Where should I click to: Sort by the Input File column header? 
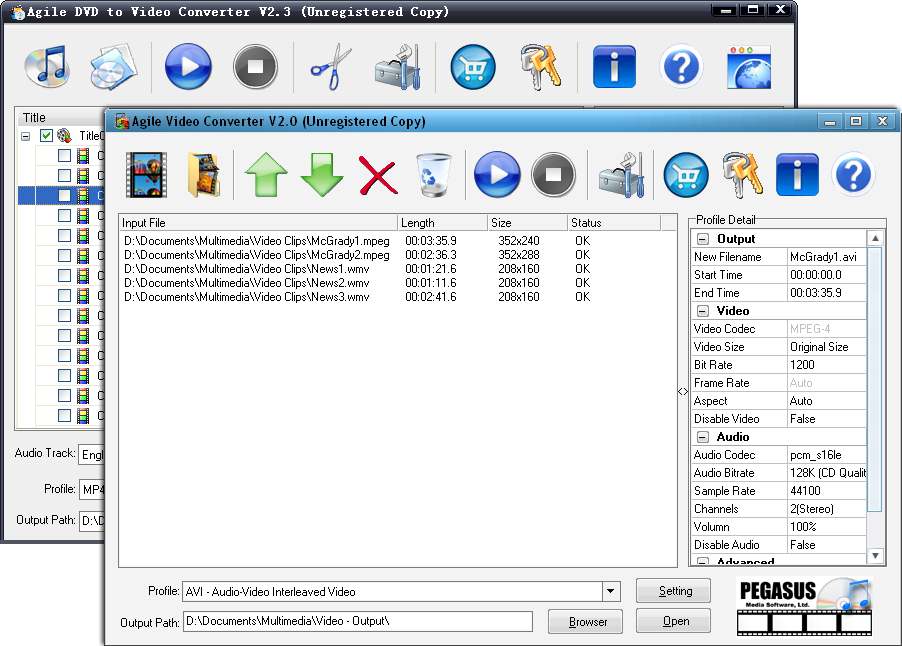pyautogui.click(x=258, y=223)
